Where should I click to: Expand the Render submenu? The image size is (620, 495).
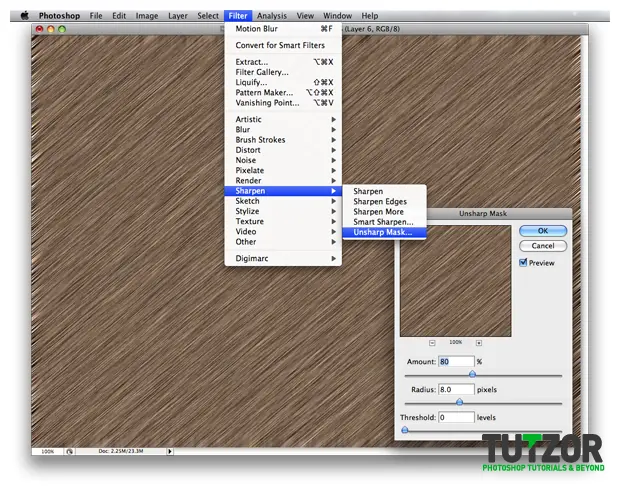pyautogui.click(x=283, y=181)
